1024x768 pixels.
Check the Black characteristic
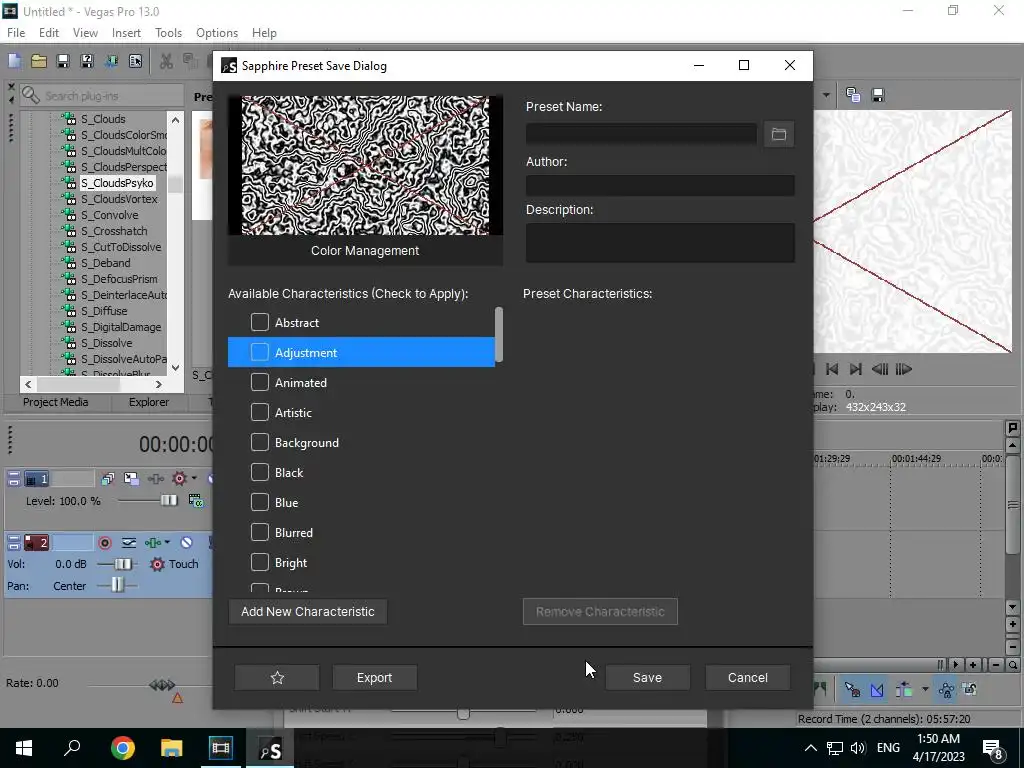(x=260, y=472)
